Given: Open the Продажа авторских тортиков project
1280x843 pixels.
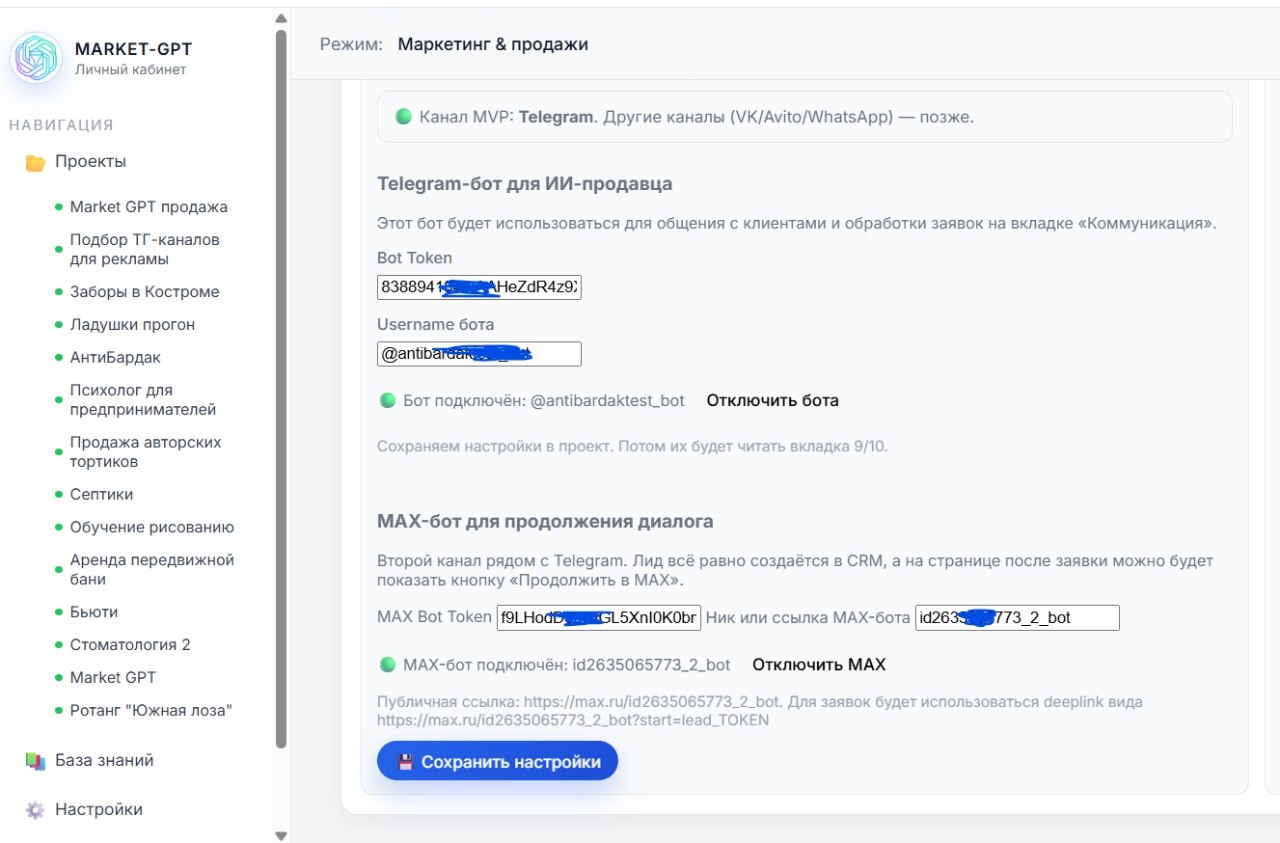Looking at the screenshot, I should click(146, 452).
